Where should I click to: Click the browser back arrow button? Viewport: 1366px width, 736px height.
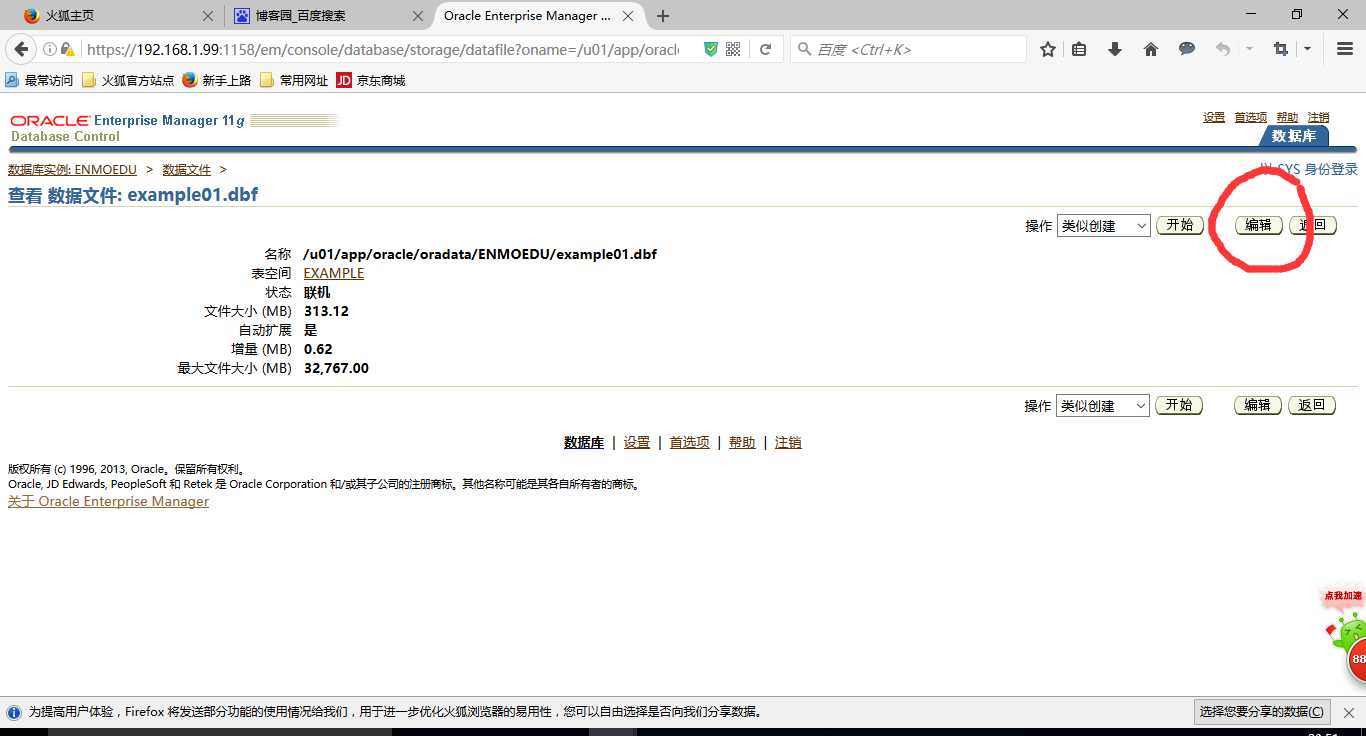coord(21,49)
